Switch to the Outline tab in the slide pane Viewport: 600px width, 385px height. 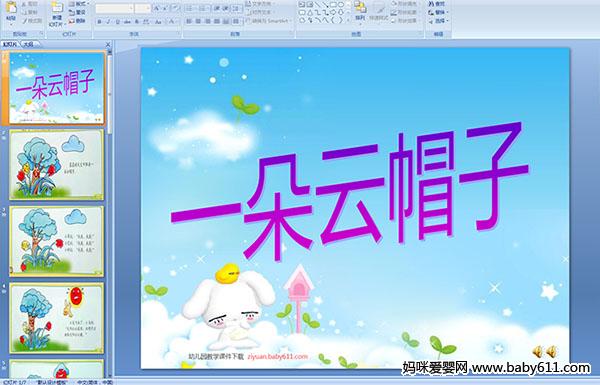29,44
